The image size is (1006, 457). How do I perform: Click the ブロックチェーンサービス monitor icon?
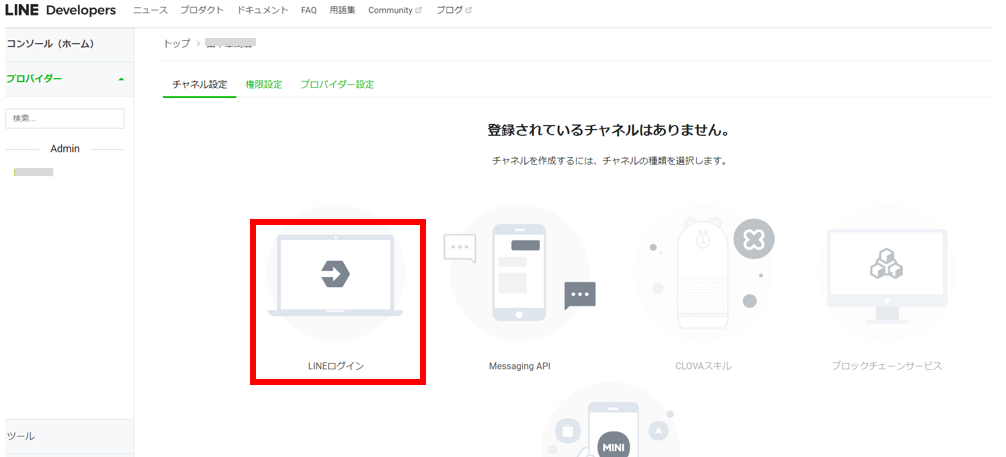pyautogui.click(x=887, y=277)
